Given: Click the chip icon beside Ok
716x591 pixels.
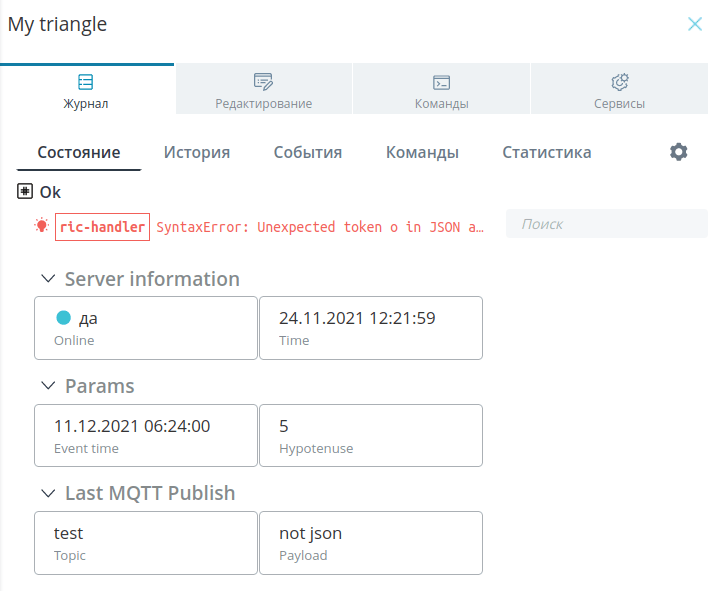Looking at the screenshot, I should click(x=25, y=191).
